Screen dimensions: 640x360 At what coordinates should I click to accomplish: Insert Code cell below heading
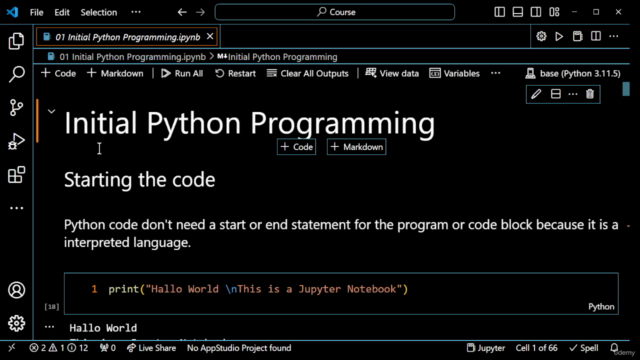coord(297,147)
